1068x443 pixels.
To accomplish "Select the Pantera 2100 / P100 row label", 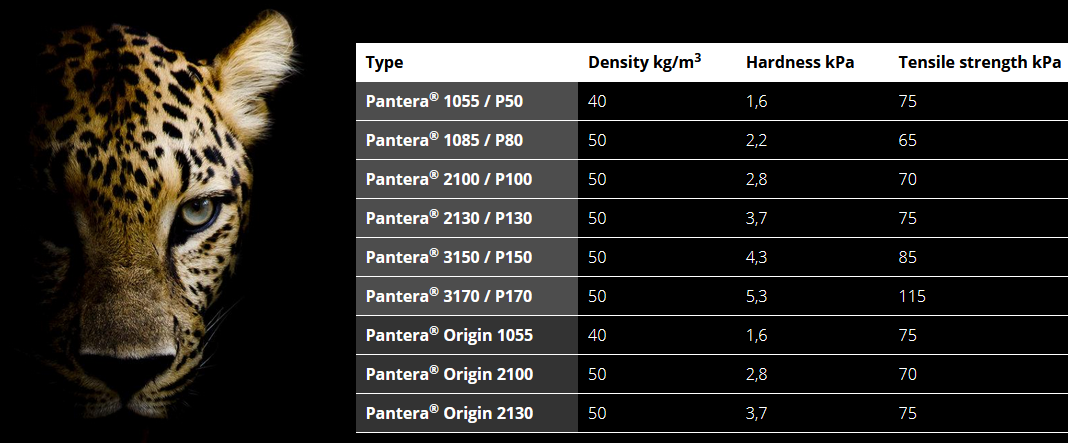I will (x=449, y=180).
